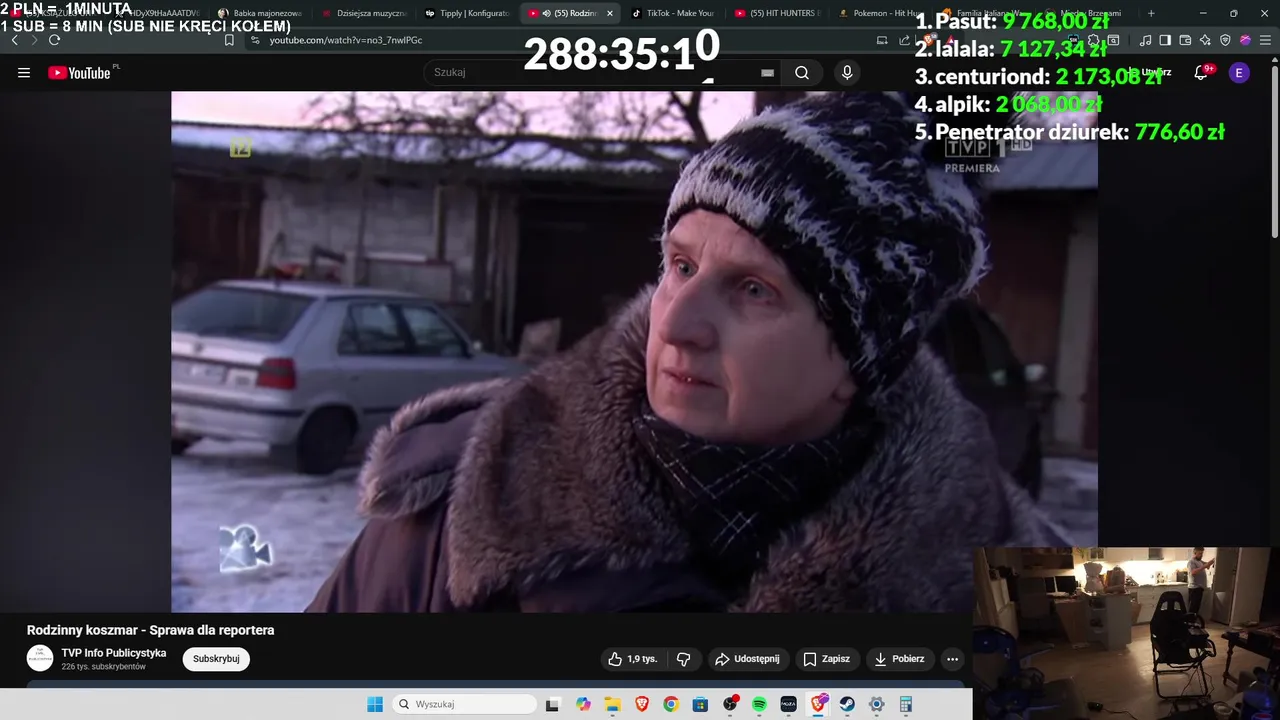
Task: Click the YouTube search magnifier button
Action: point(802,72)
